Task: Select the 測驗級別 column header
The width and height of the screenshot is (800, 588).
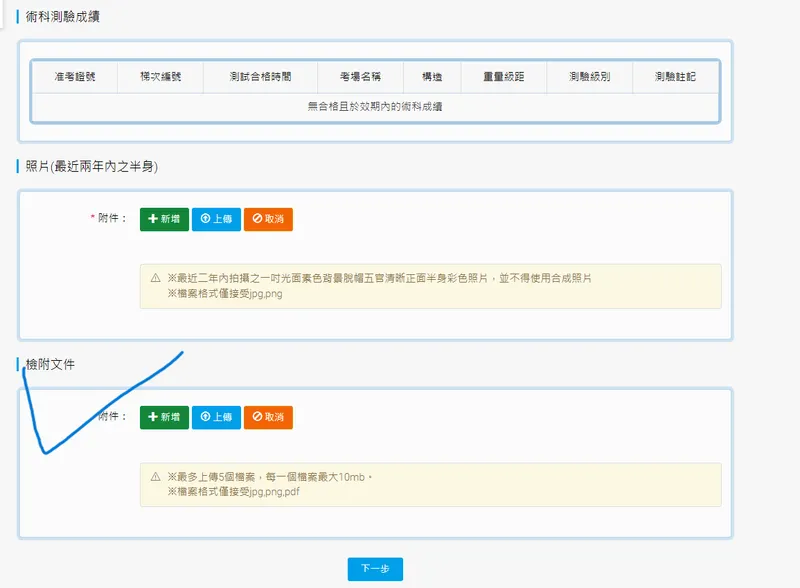Action: click(x=589, y=77)
